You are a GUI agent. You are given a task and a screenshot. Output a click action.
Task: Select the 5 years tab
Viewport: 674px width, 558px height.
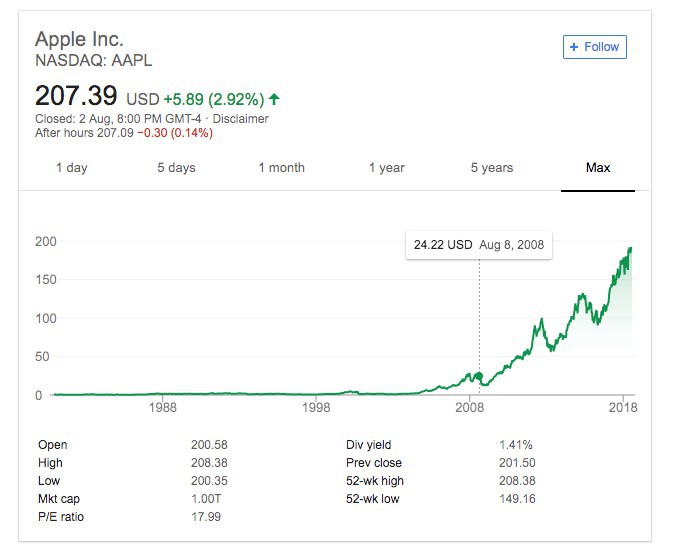click(x=491, y=168)
